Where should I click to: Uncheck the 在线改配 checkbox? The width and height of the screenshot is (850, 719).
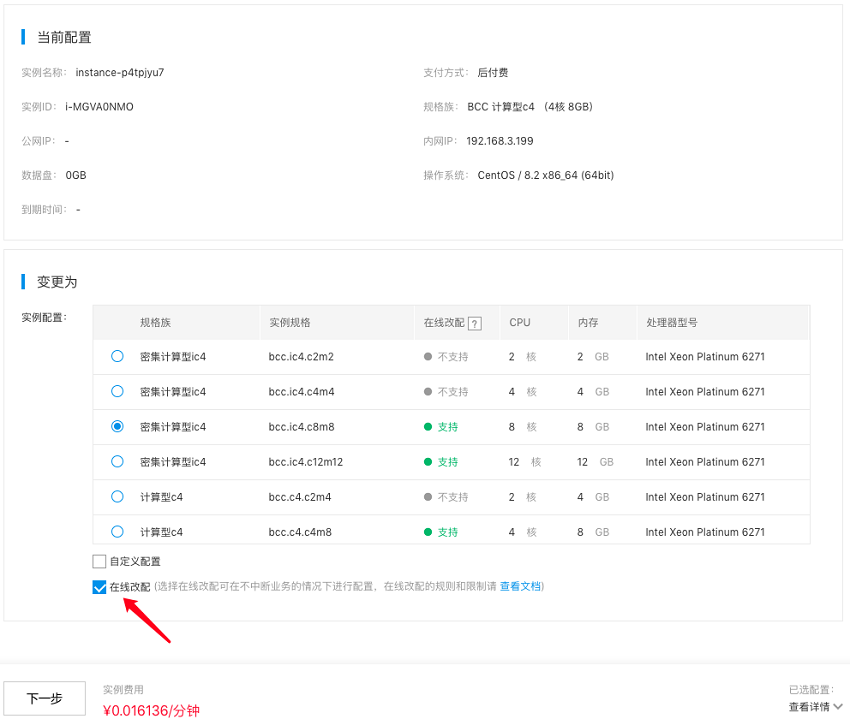[x=99, y=587]
